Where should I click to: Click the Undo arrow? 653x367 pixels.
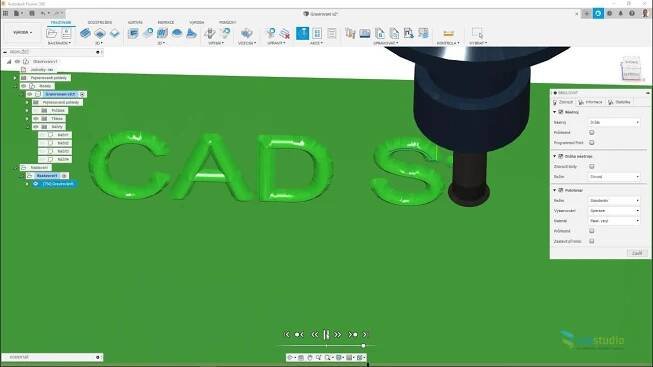[43, 13]
